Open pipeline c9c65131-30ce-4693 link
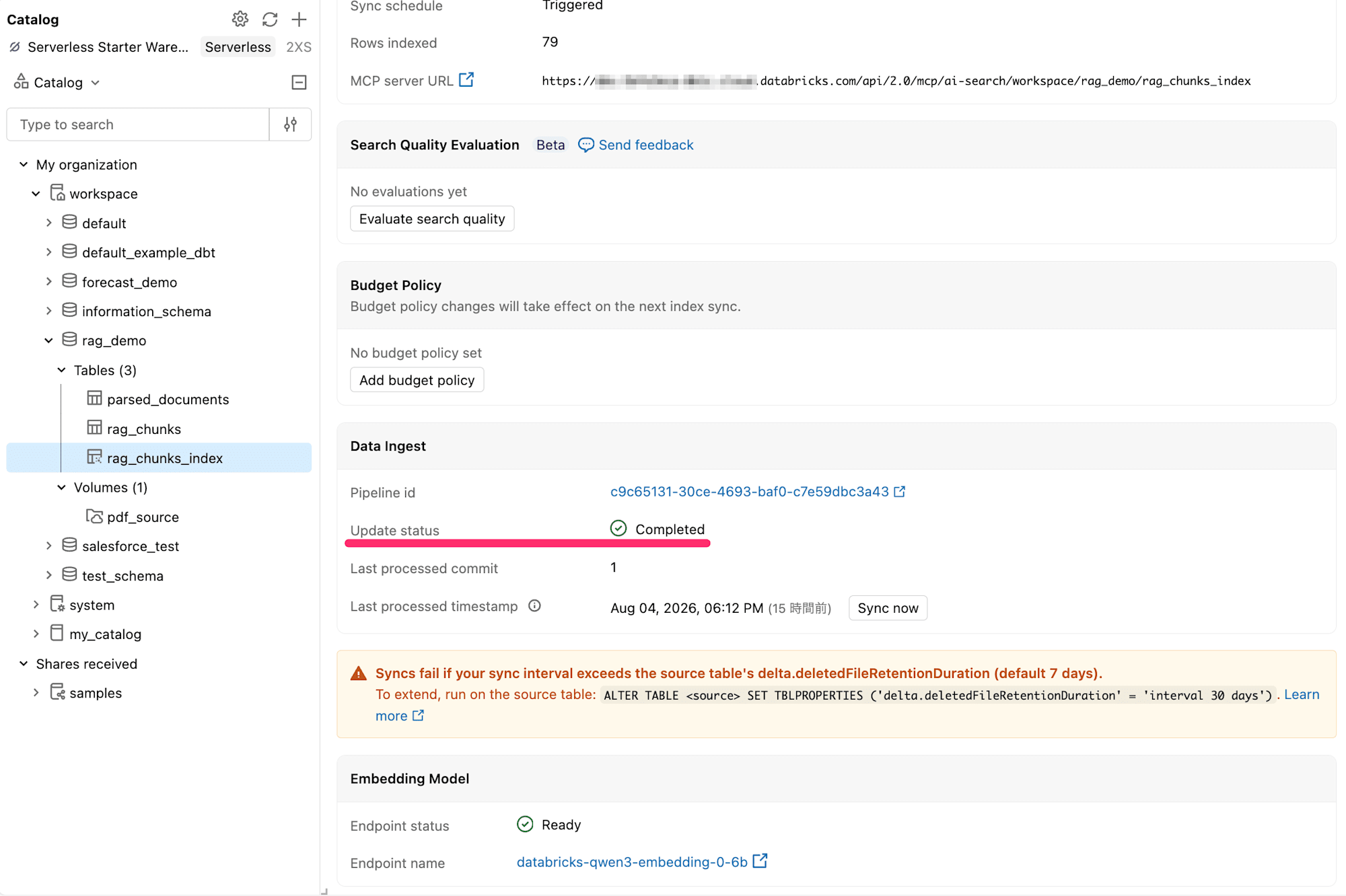This screenshot has height=896, width=1346. click(749, 492)
